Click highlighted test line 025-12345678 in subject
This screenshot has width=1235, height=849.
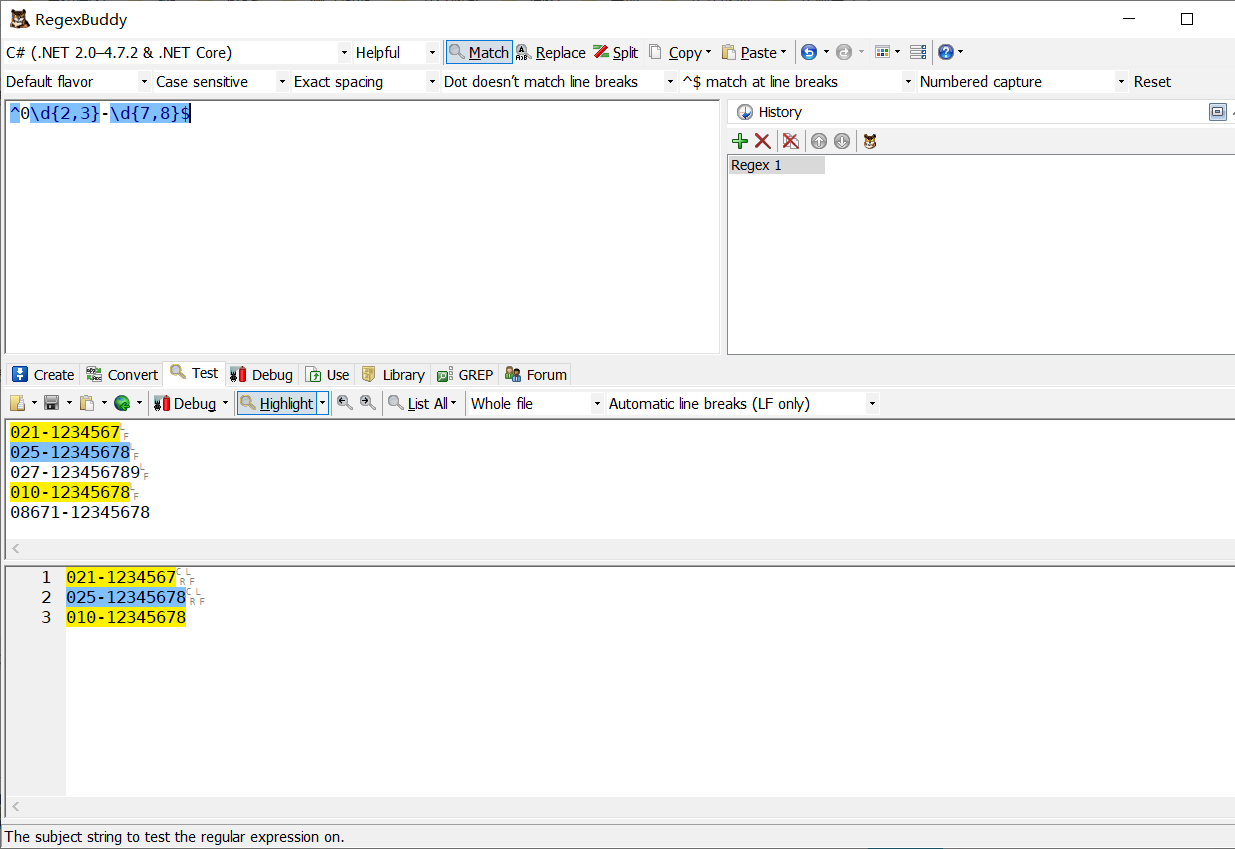point(70,452)
